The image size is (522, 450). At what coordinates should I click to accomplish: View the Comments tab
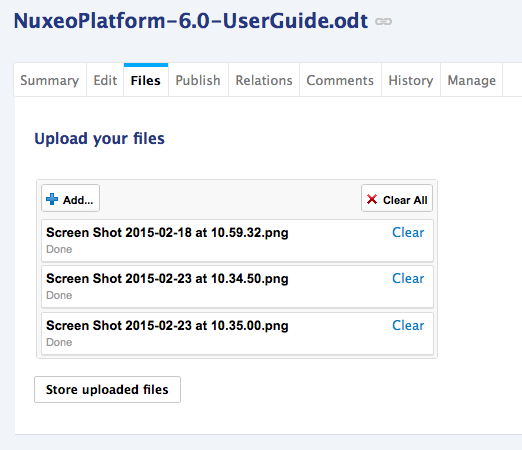pos(340,80)
